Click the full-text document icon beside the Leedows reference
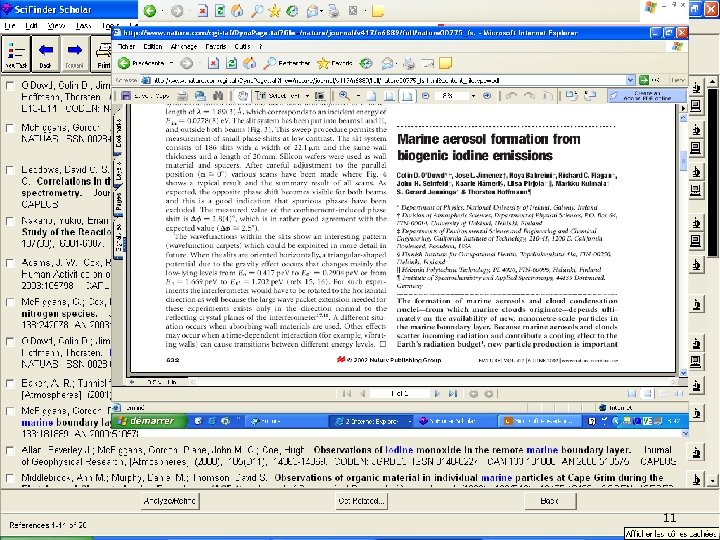The image size is (720, 540). [x=696, y=190]
